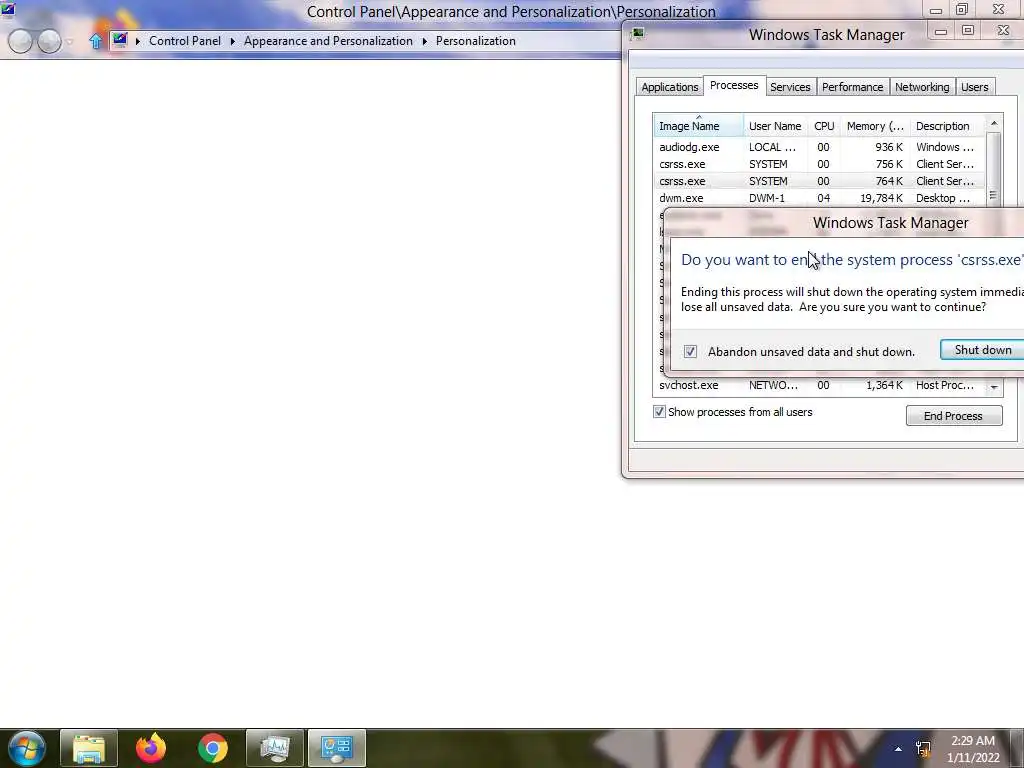Expand the arrow before the Control Panel breadcrumb
Image resolution: width=1024 pixels, height=768 pixels.
[x=138, y=41]
